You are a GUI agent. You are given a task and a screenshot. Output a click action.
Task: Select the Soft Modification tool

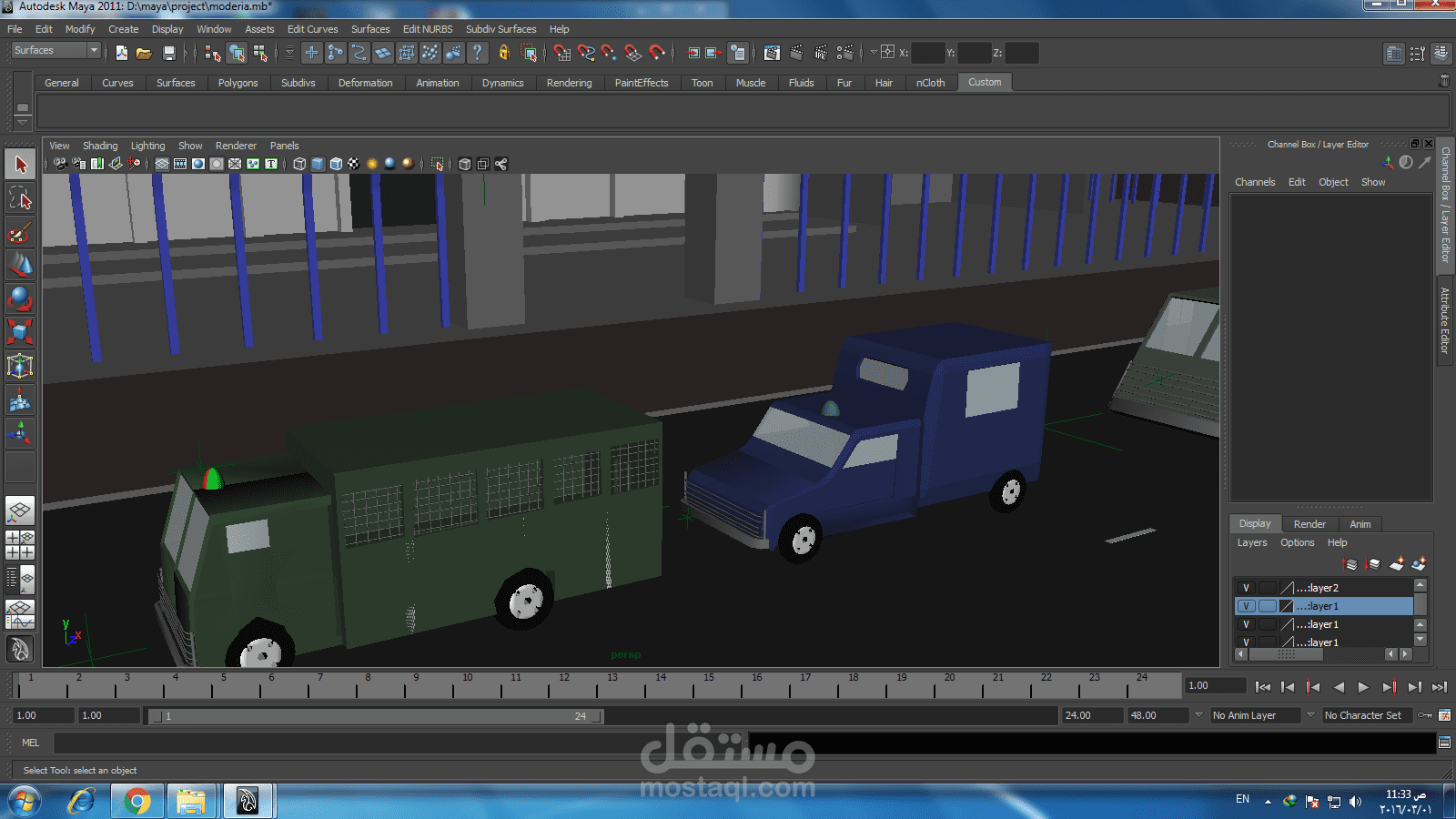tap(20, 399)
